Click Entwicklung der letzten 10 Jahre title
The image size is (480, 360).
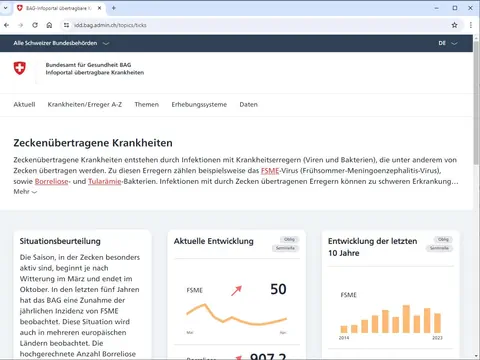[x=372, y=247]
